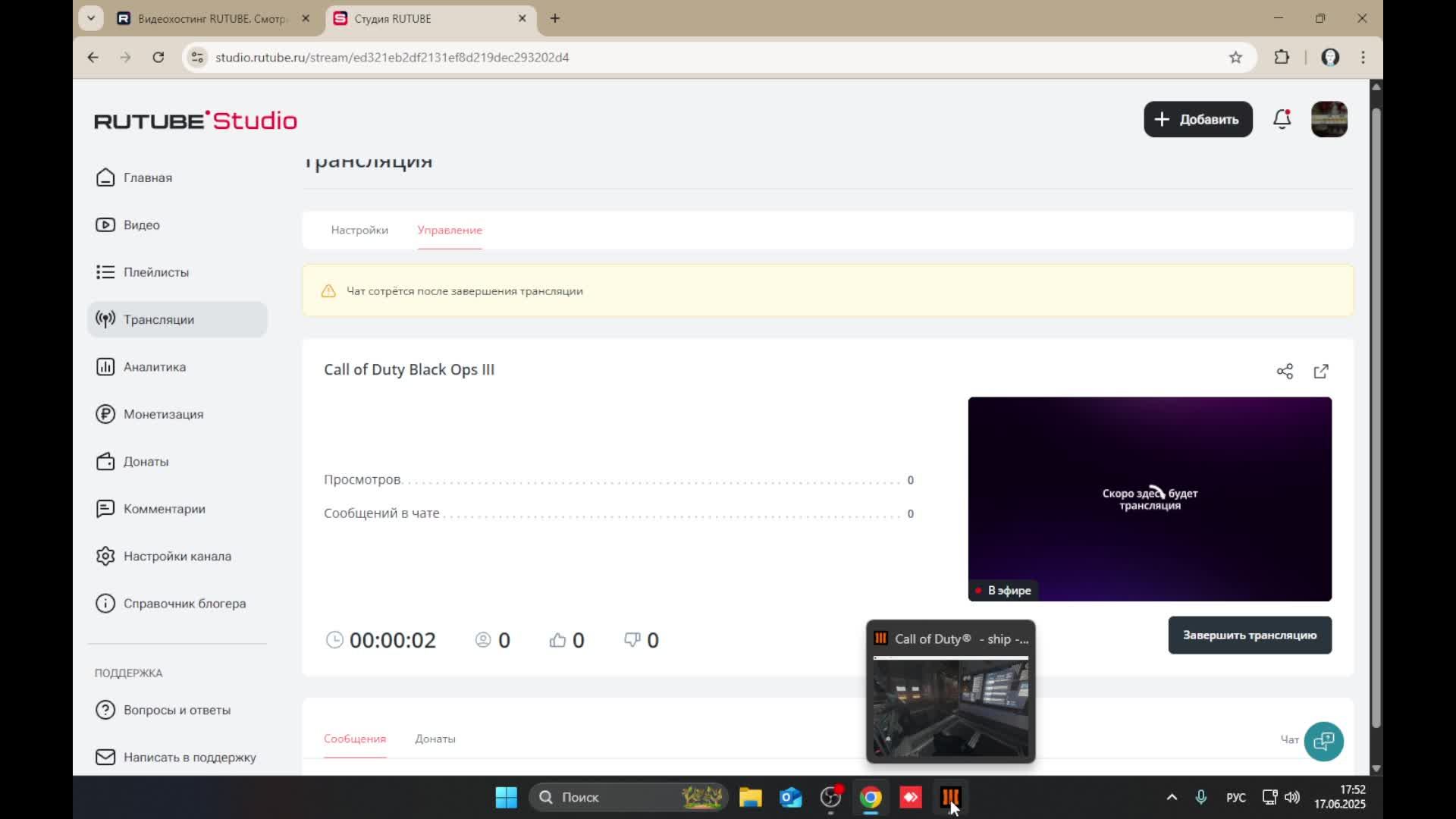The image size is (1456, 819).
Task: Click the page vertical scrollbar
Action: [1376, 417]
